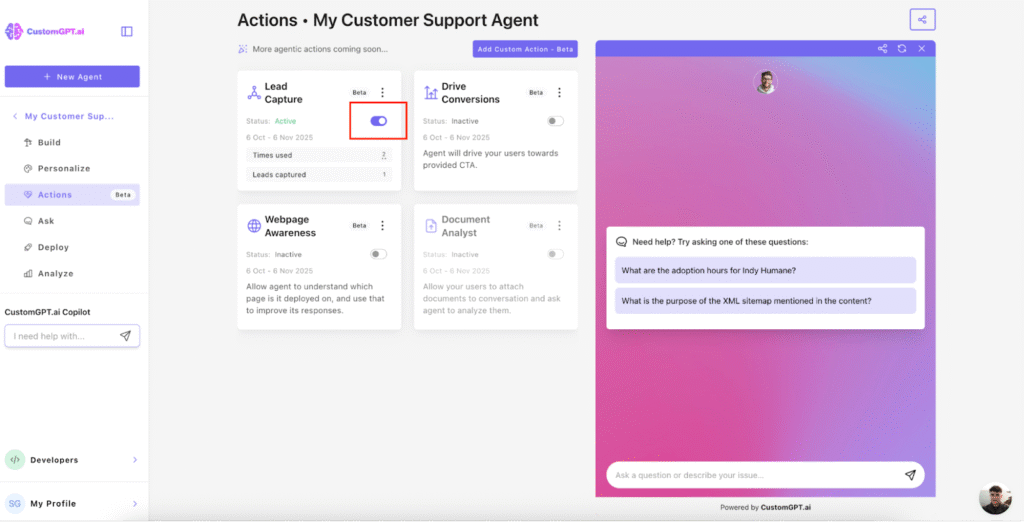Click chat bubble icon beside Need help
The image size is (1024, 522).
tap(622, 242)
